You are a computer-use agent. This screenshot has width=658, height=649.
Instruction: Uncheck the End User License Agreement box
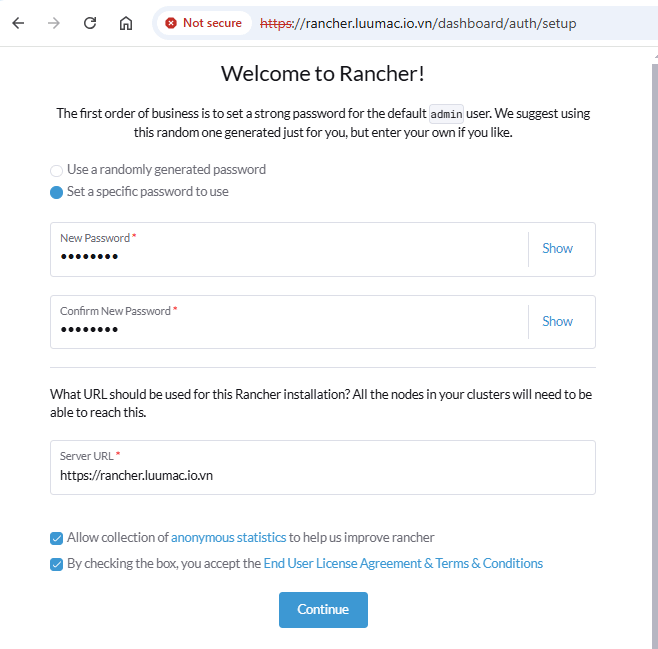56,564
